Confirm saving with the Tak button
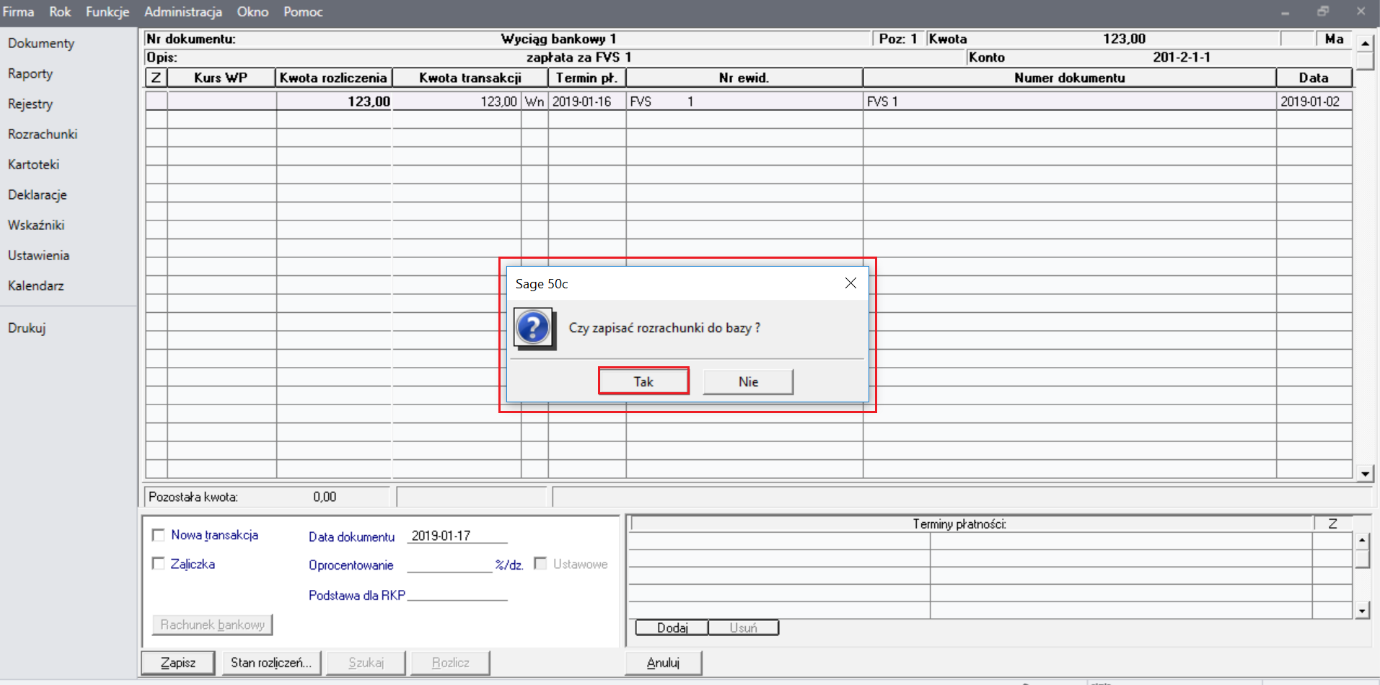 [x=643, y=381]
